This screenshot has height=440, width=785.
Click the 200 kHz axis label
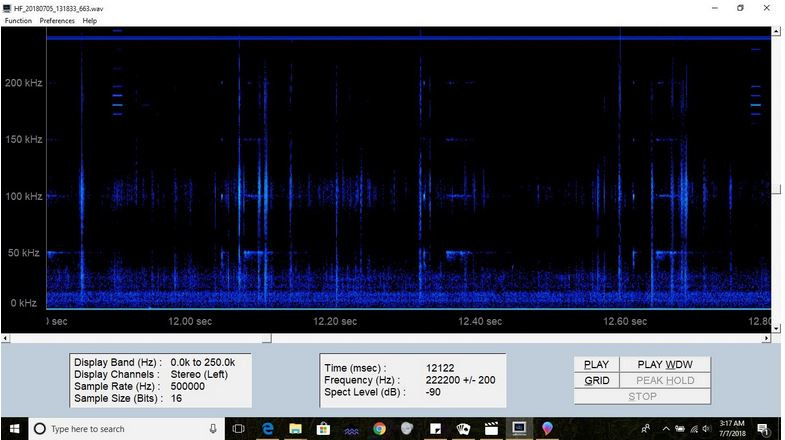click(24, 83)
